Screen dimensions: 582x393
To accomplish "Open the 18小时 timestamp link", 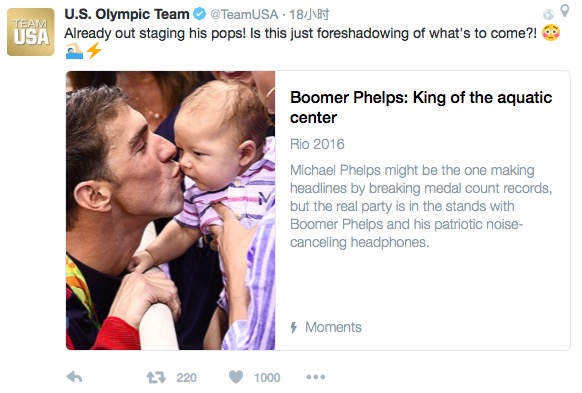I will 309,14.
